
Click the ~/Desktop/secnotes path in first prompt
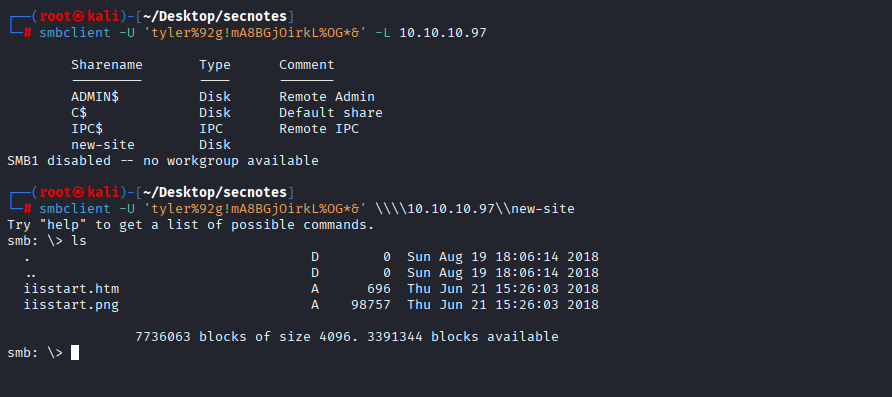(x=215, y=16)
